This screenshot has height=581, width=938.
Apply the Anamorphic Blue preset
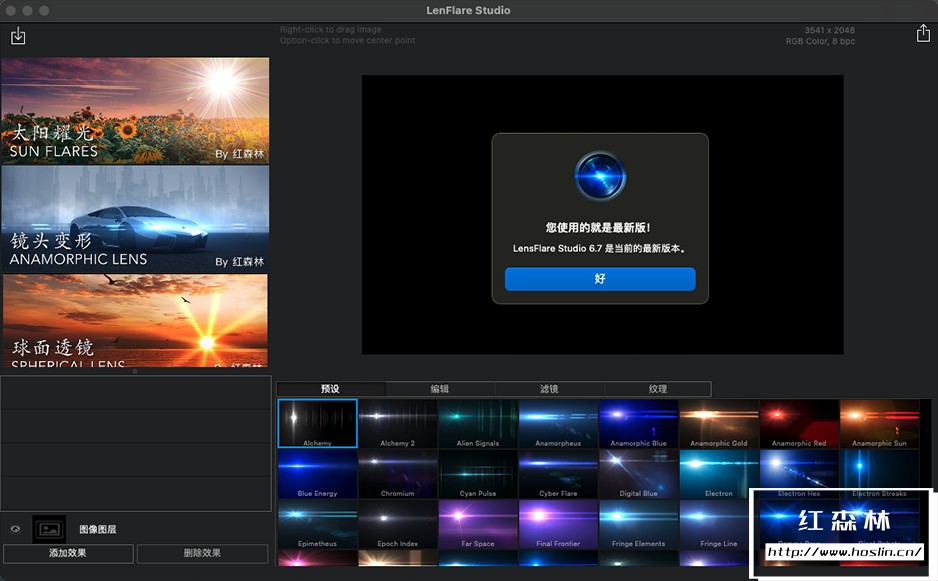(x=638, y=424)
